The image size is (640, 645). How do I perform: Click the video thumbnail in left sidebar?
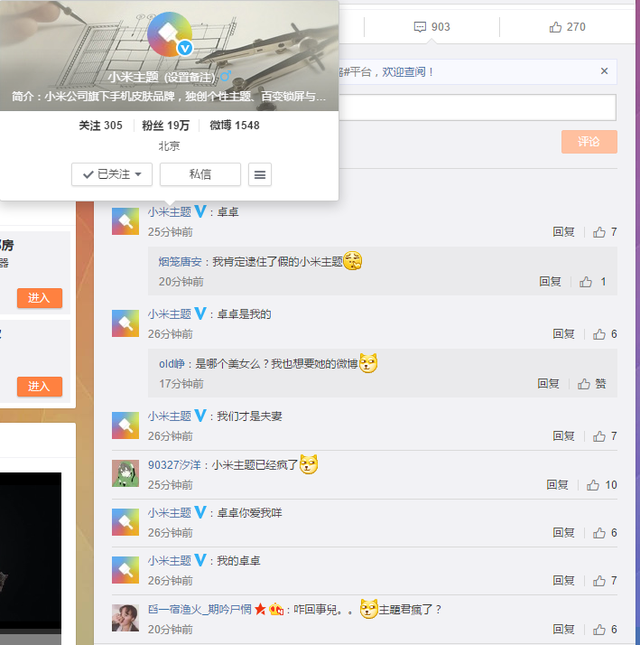[30, 559]
